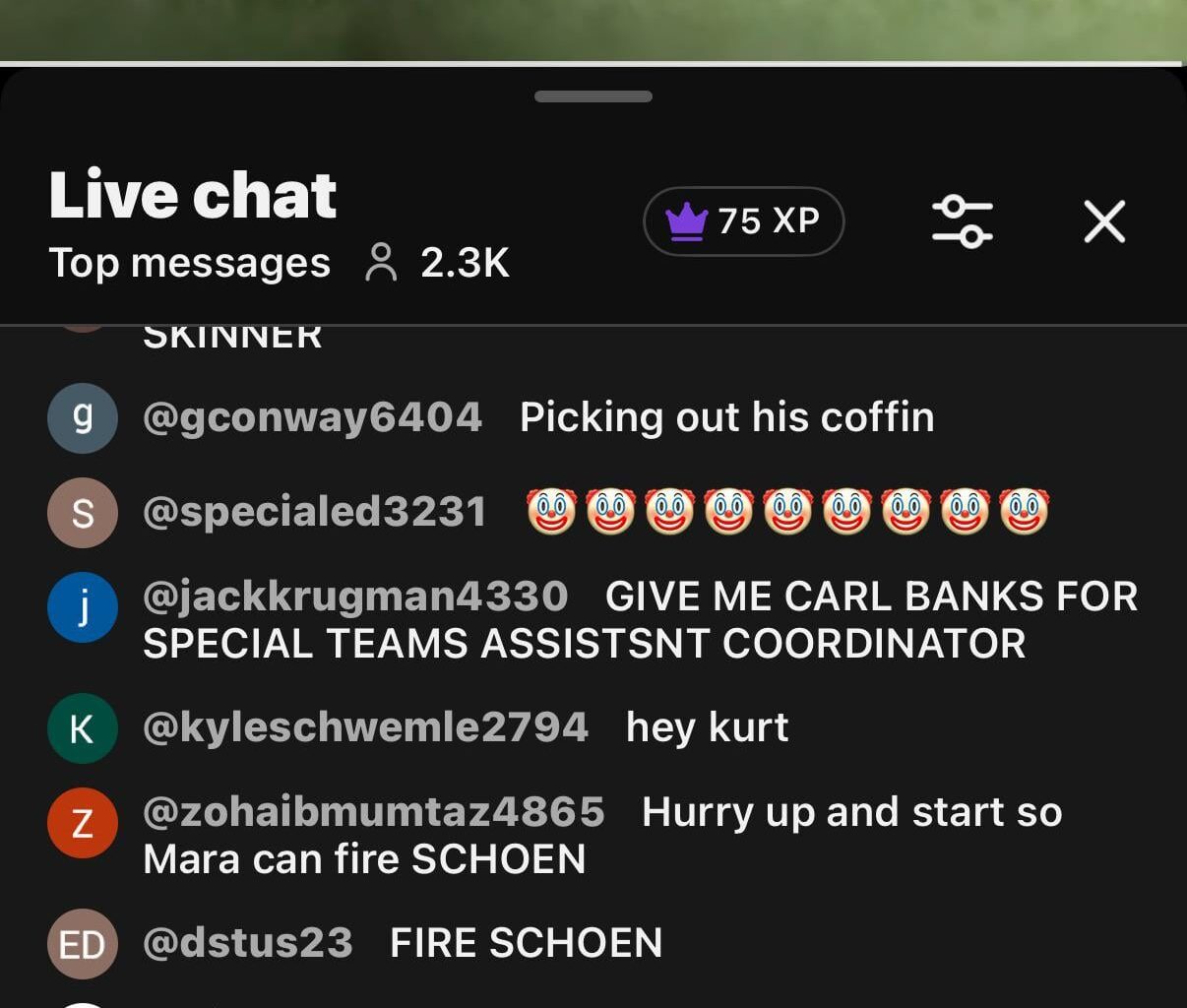Tap the viewer count person icon
The image size is (1187, 1008).
click(x=381, y=263)
